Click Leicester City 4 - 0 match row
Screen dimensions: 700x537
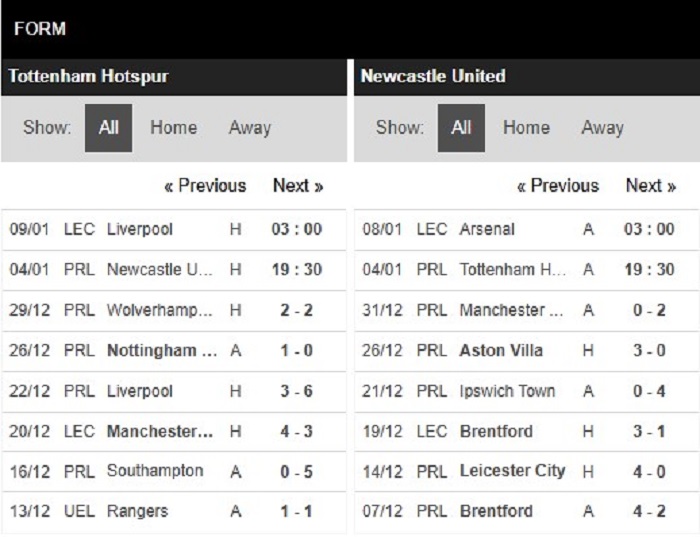[527, 472]
